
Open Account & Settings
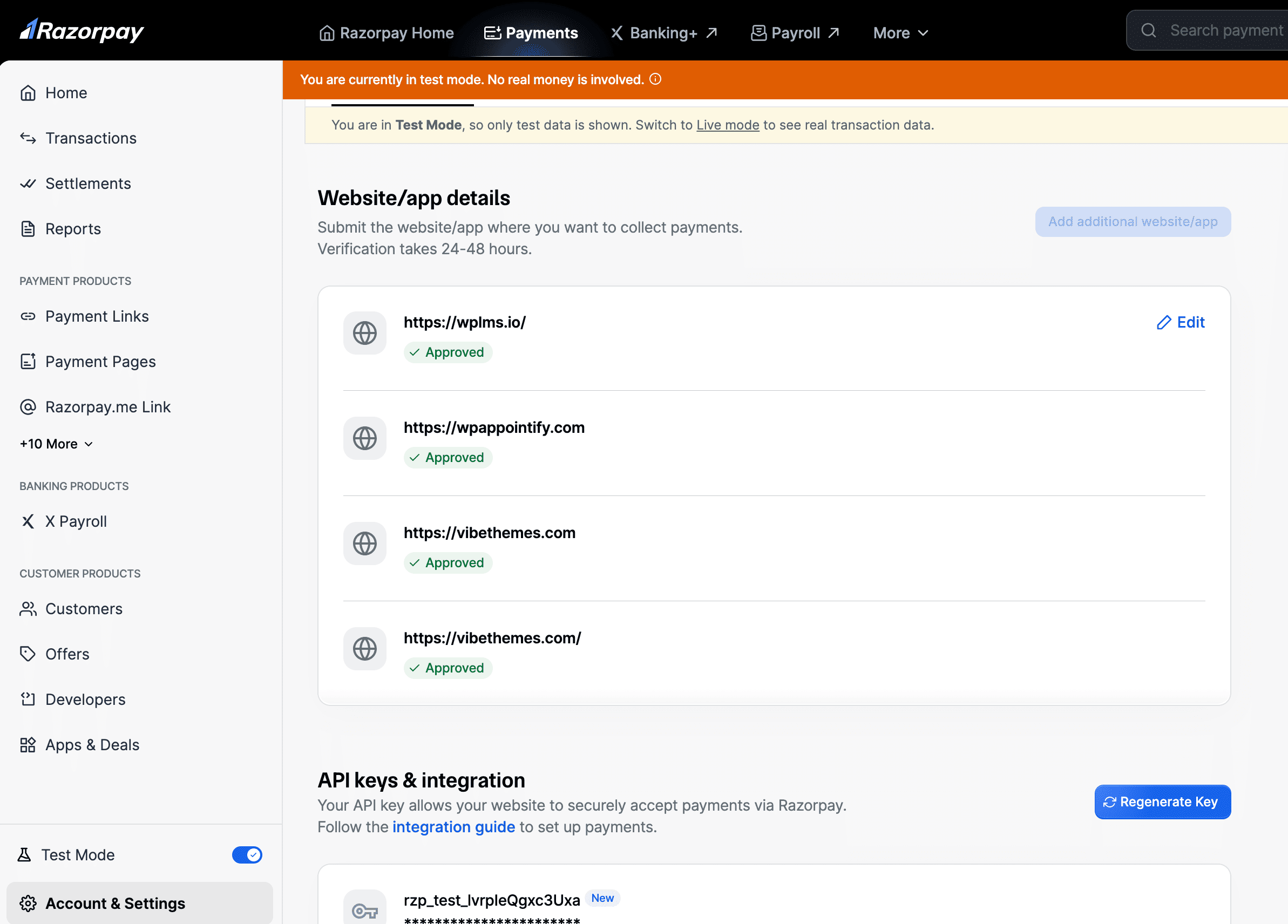coord(140,903)
